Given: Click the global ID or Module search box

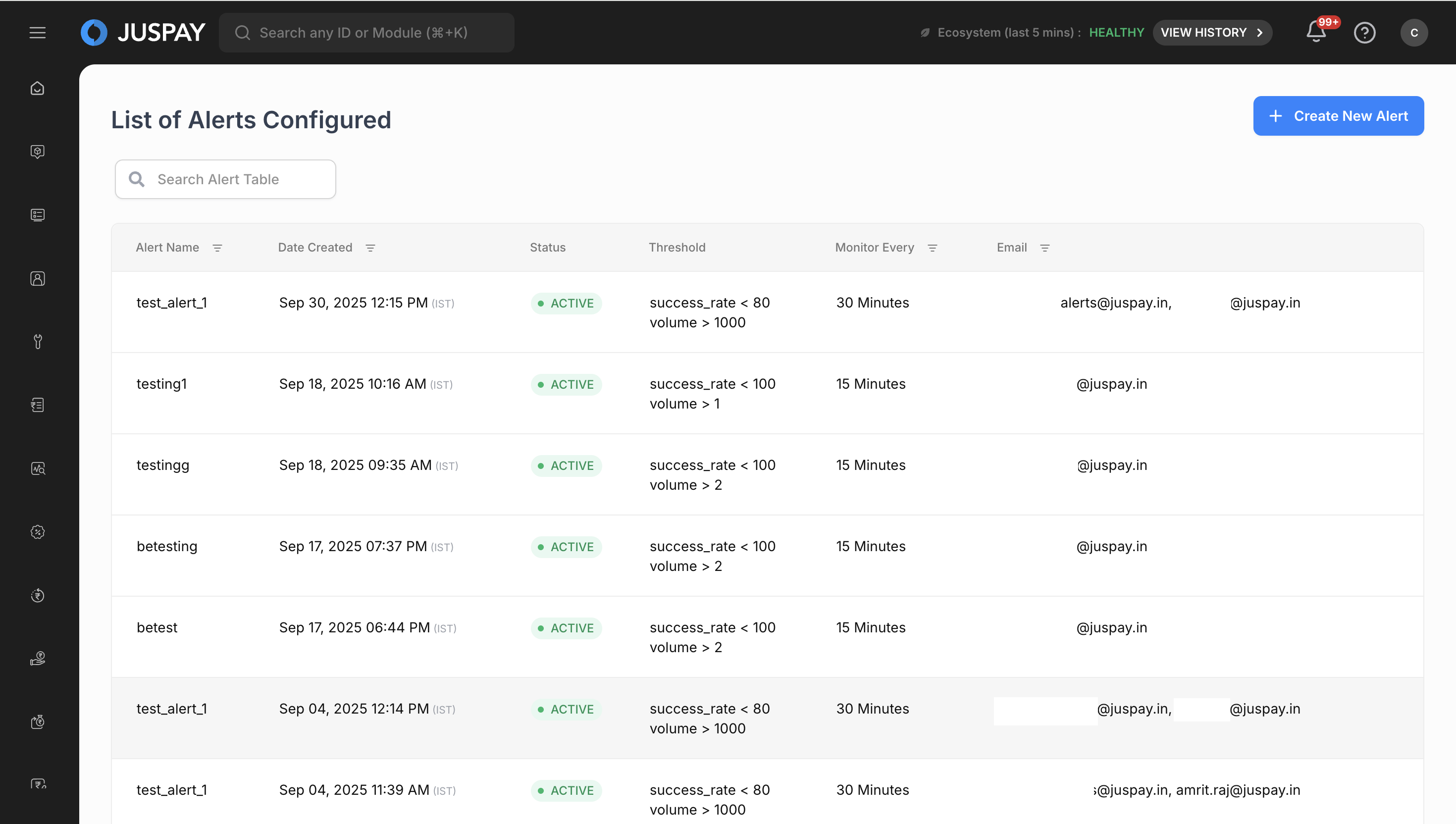Looking at the screenshot, I should tap(366, 33).
